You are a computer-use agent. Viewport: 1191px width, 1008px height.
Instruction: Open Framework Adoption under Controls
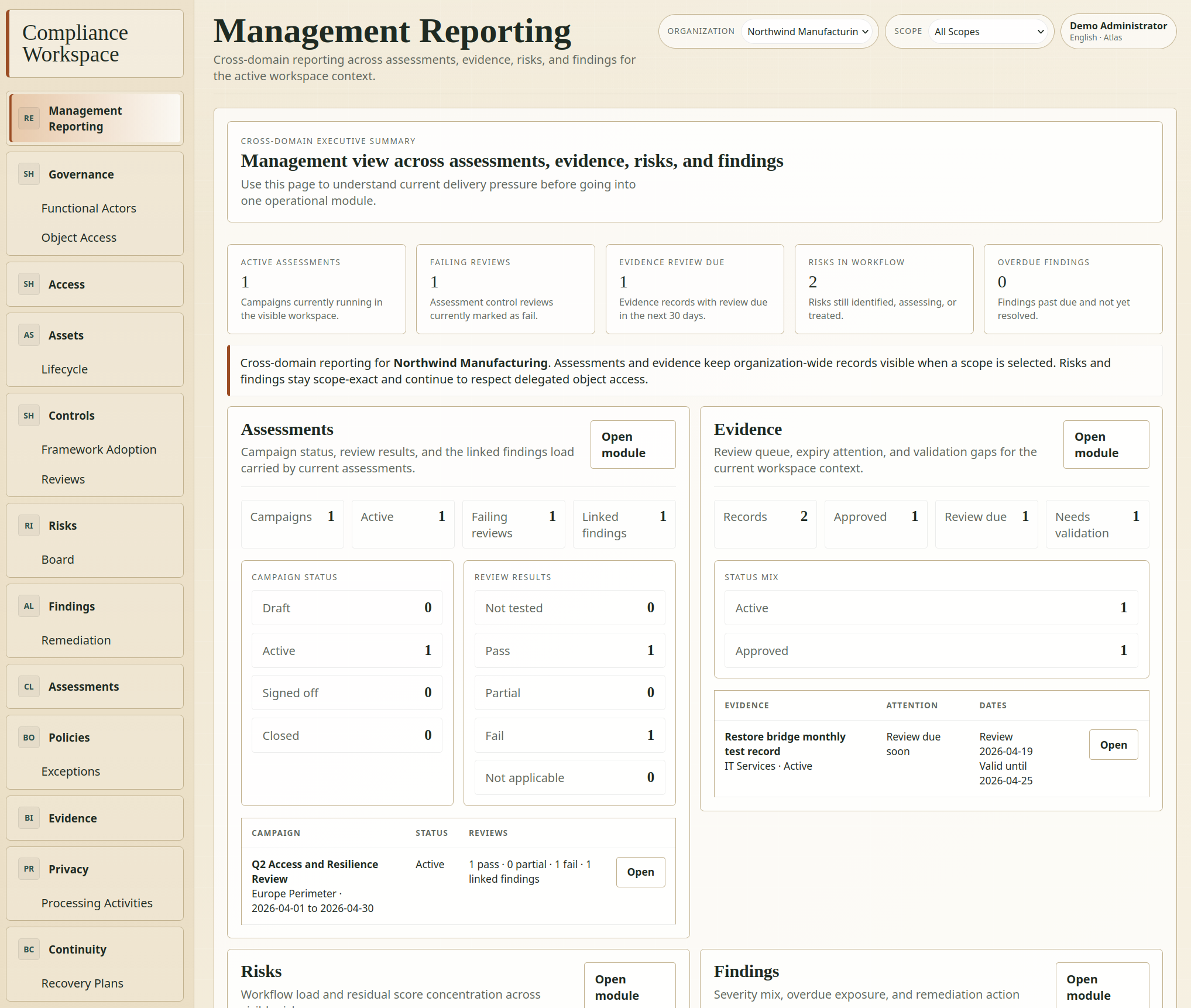pos(99,450)
